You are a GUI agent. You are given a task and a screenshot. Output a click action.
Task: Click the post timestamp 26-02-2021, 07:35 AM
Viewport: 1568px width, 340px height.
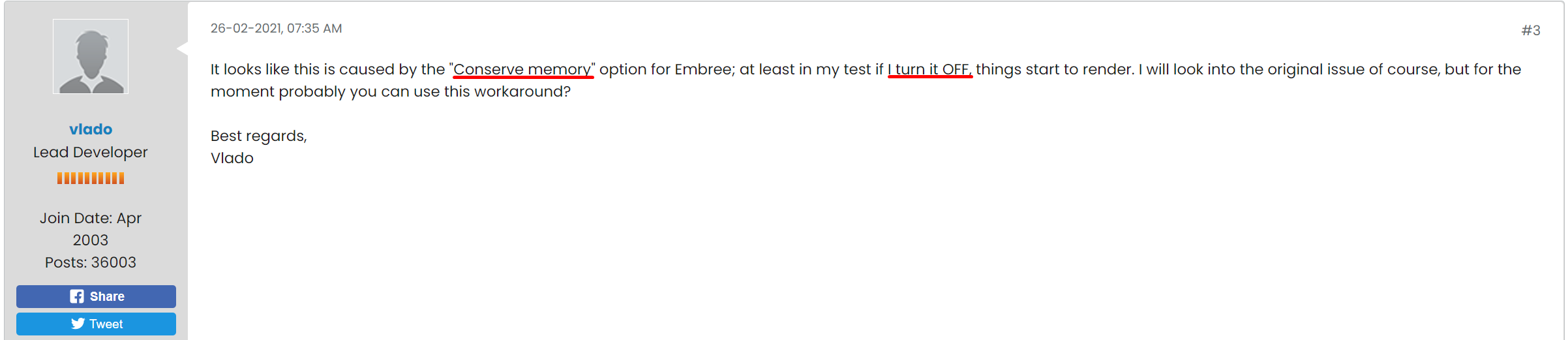point(276,29)
